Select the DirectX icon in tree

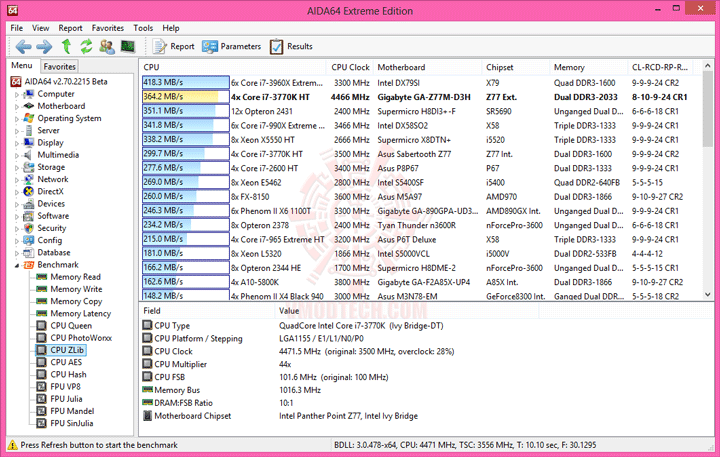28,192
